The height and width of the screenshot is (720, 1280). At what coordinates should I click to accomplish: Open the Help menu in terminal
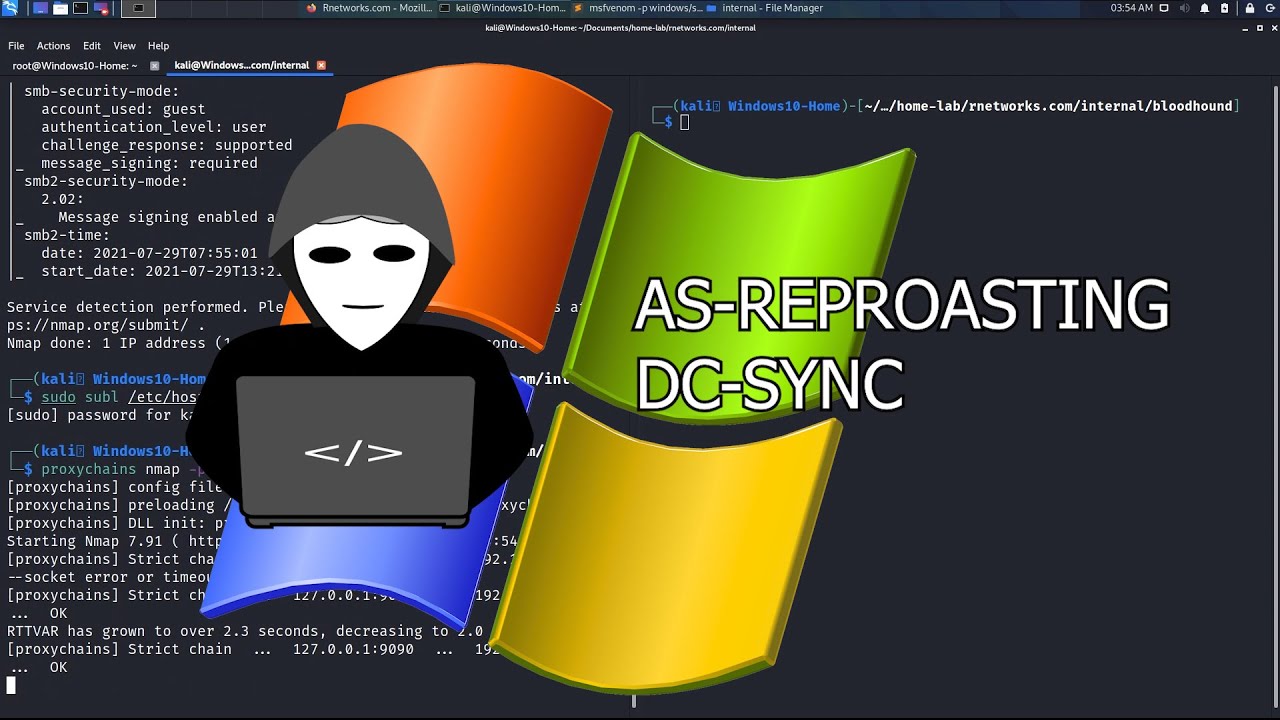click(158, 46)
